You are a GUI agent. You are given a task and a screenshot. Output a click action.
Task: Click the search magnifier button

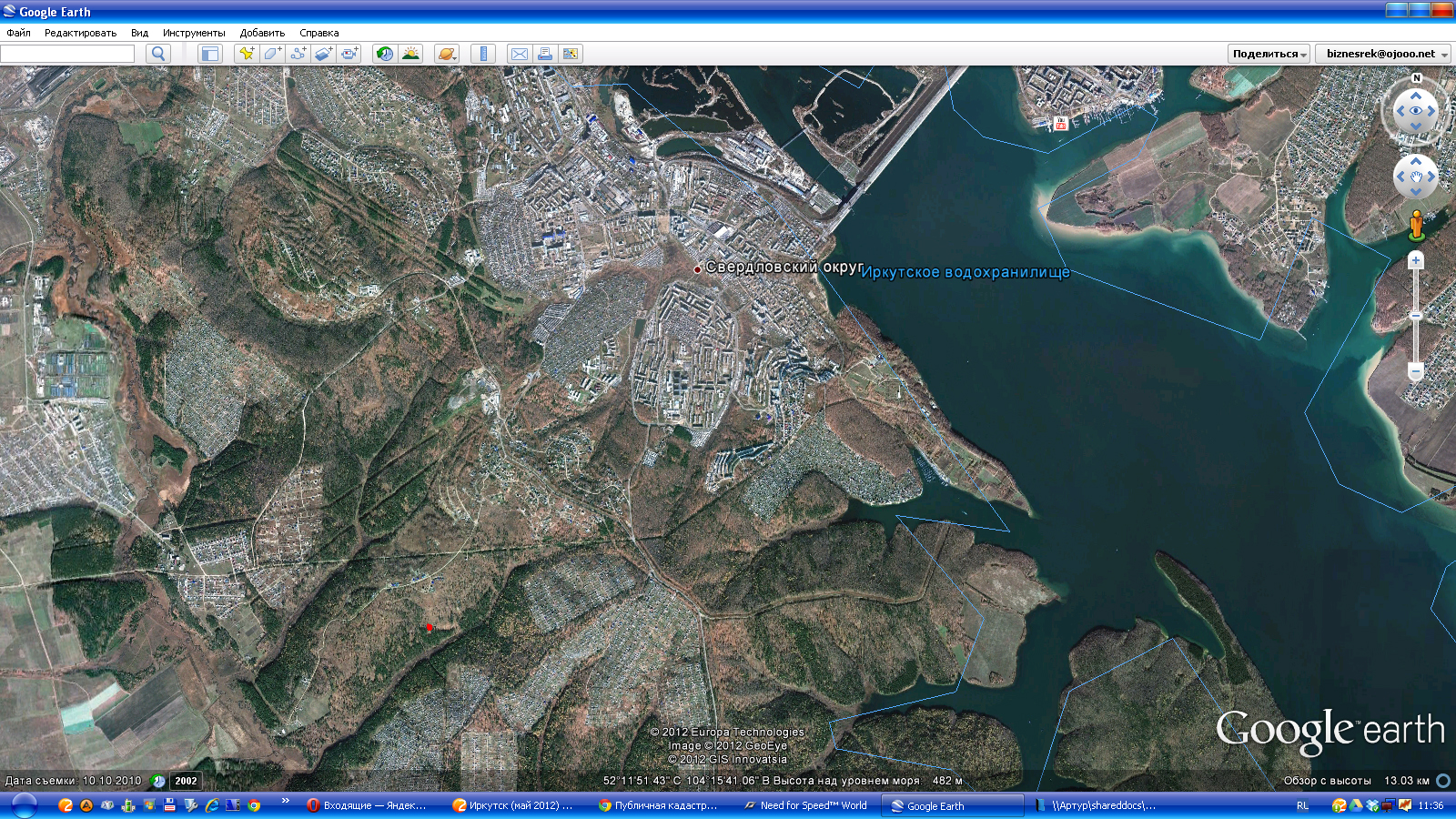(158, 54)
